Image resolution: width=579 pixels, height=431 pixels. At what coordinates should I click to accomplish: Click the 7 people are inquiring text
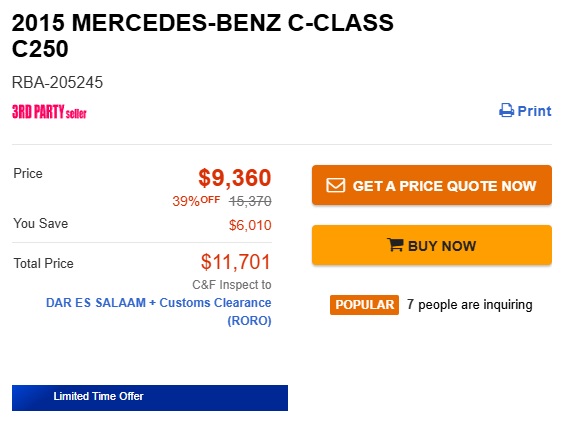tap(469, 305)
